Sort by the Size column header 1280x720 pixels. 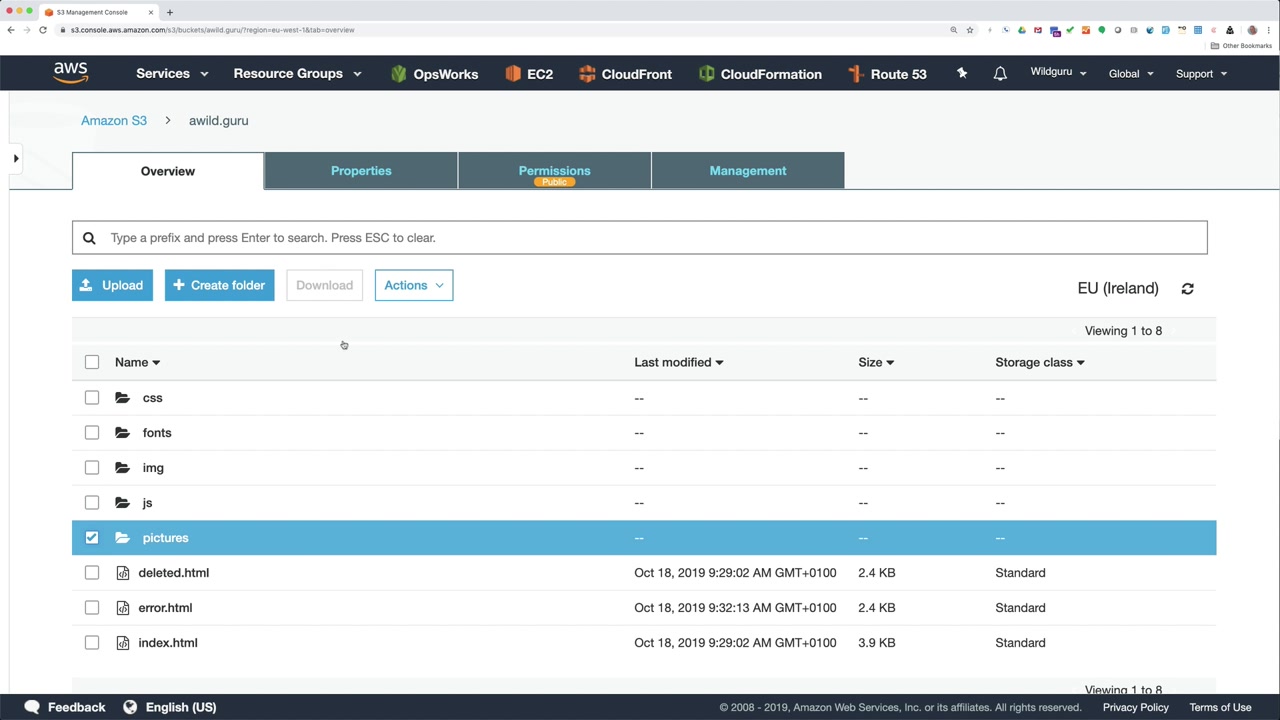876,362
